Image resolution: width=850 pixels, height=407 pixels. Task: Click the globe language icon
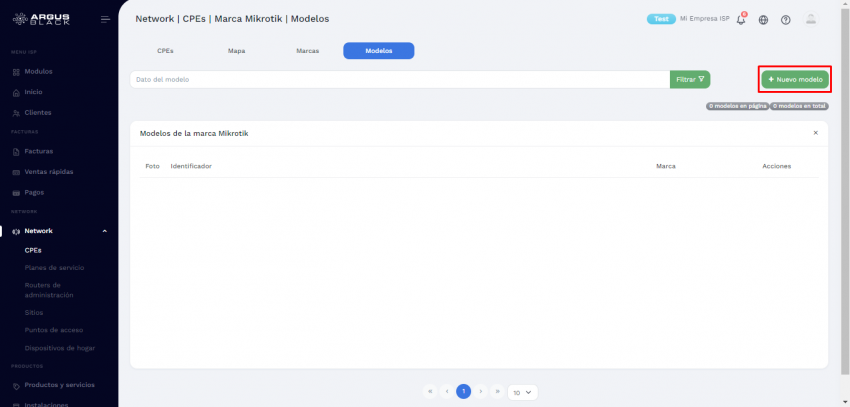tap(764, 19)
